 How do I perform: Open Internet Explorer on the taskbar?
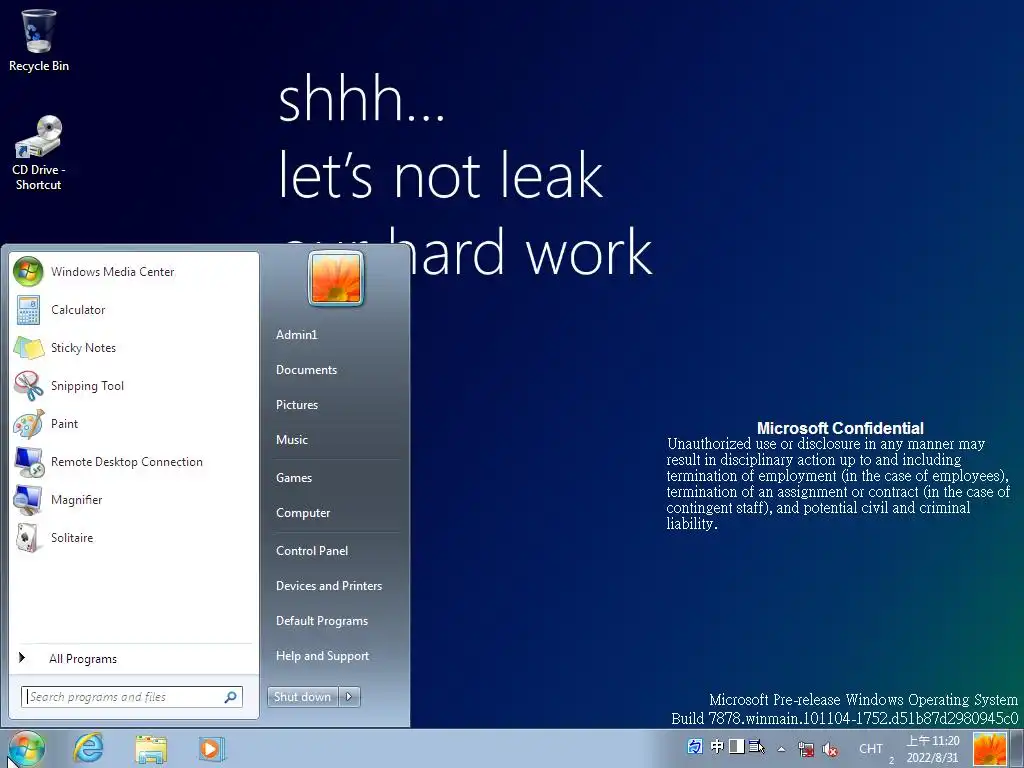tap(88, 748)
